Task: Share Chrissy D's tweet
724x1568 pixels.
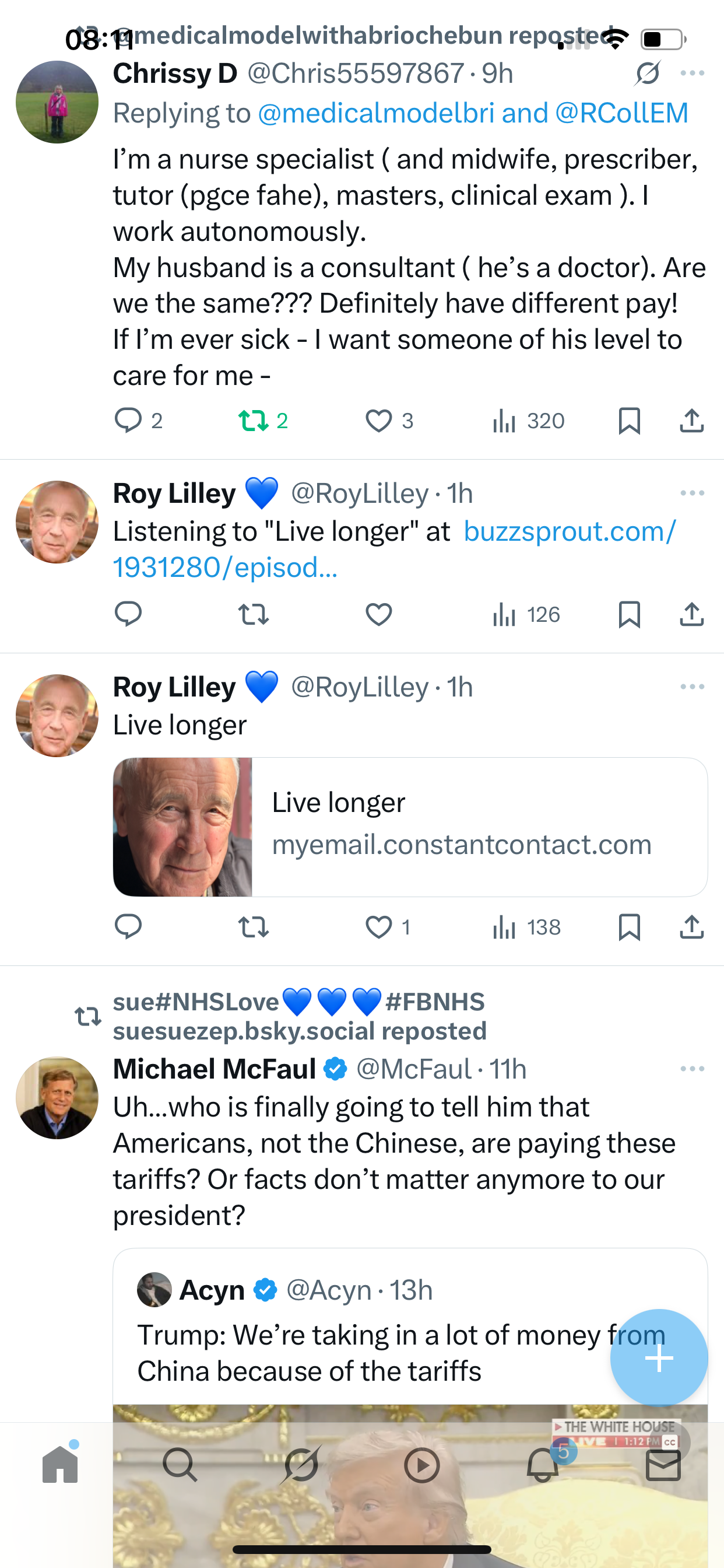Action: coord(692,421)
